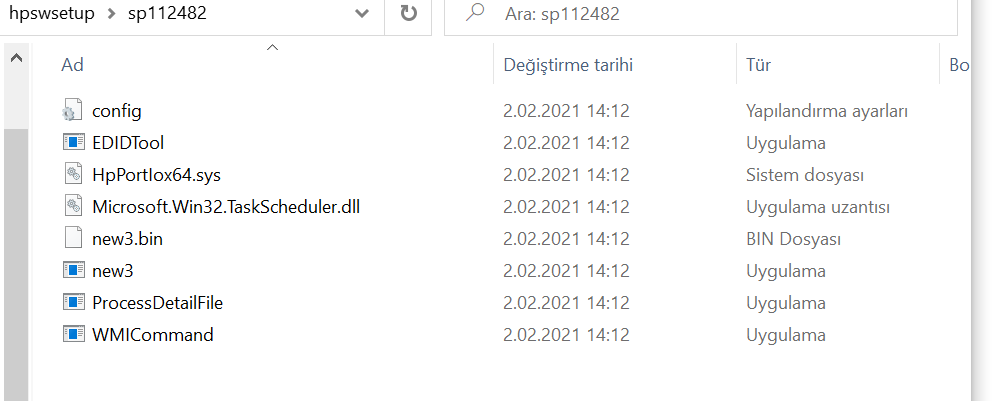992x401 pixels.
Task: Click the scroll up arrow in navigation pane
Action: 16,60
